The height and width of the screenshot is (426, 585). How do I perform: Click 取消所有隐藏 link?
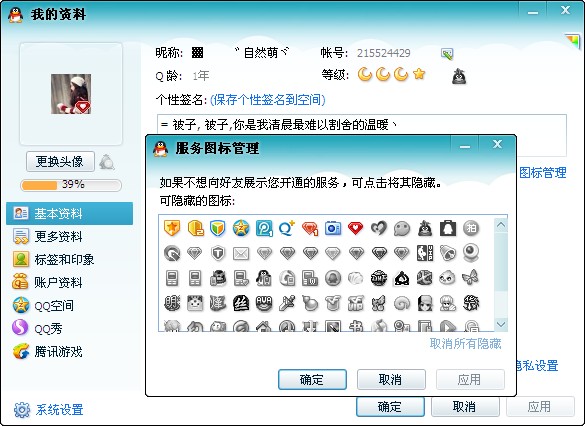click(x=465, y=344)
